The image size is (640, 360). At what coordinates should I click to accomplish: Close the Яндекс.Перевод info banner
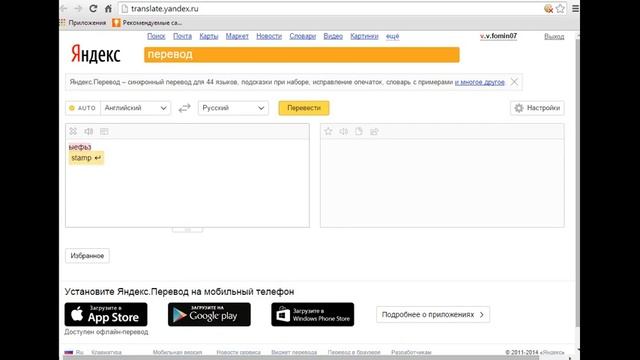tap(514, 82)
